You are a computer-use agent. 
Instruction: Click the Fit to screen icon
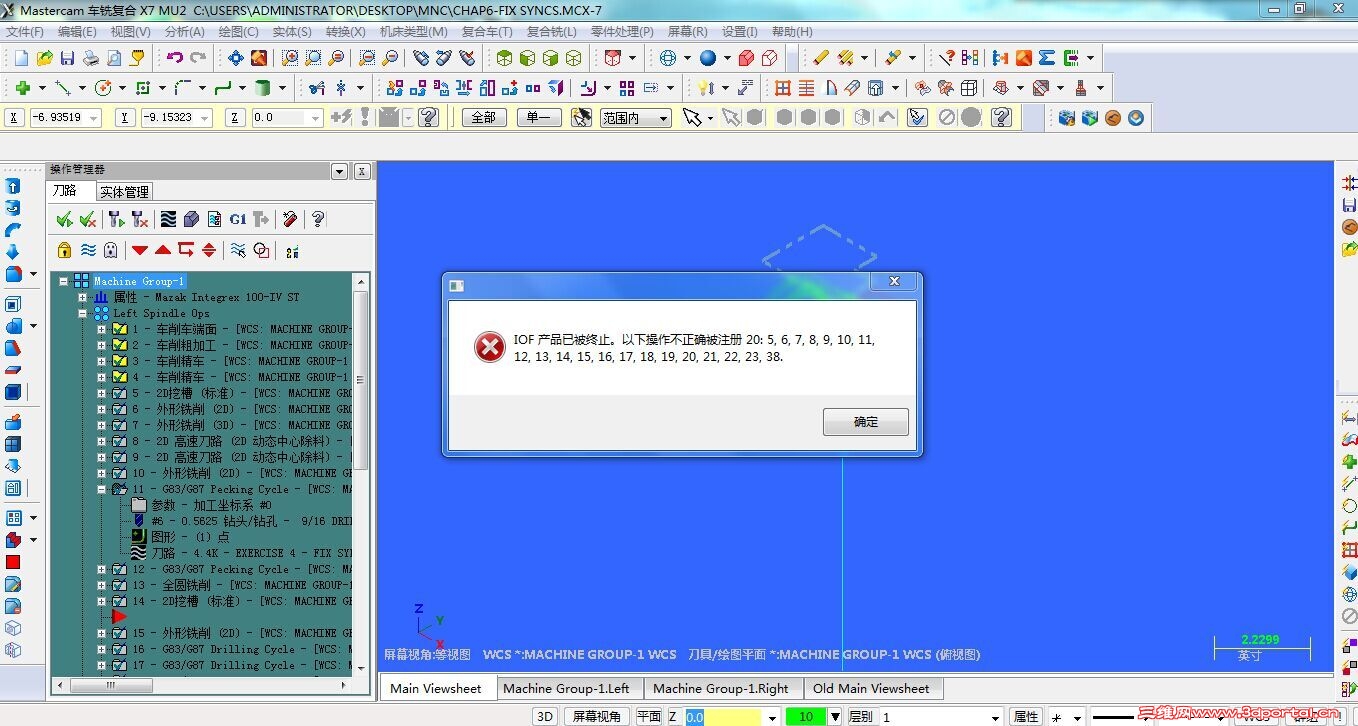point(236,58)
